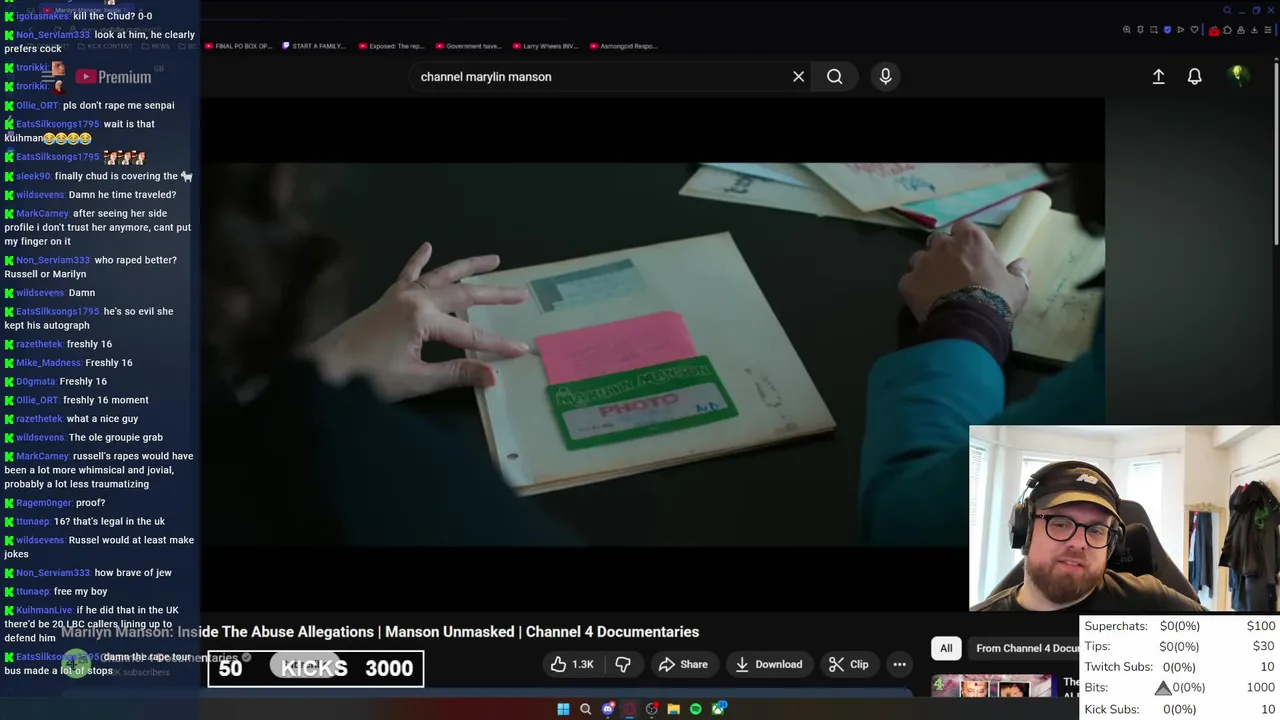Dislike the video with thumbs down
The height and width of the screenshot is (720, 1280).
[622, 664]
